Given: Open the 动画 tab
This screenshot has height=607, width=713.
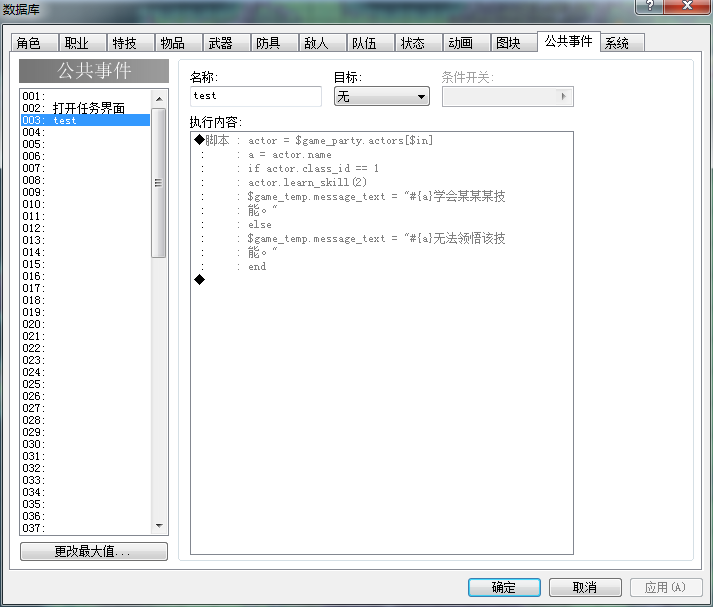Looking at the screenshot, I should (467, 43).
